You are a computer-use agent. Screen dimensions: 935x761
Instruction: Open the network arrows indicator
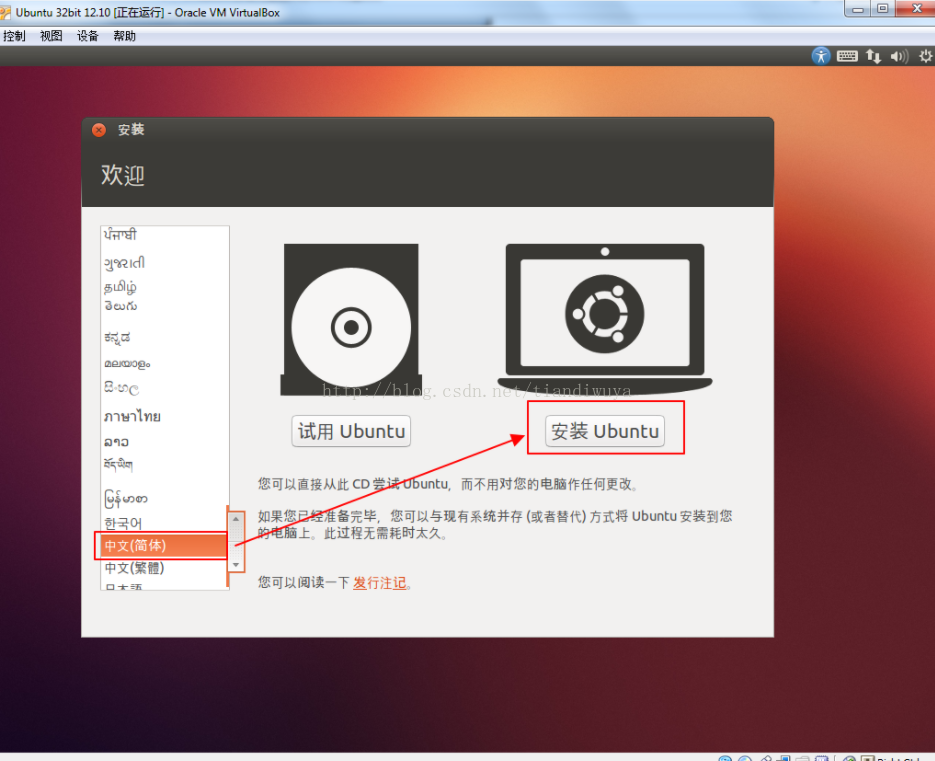tap(874, 56)
